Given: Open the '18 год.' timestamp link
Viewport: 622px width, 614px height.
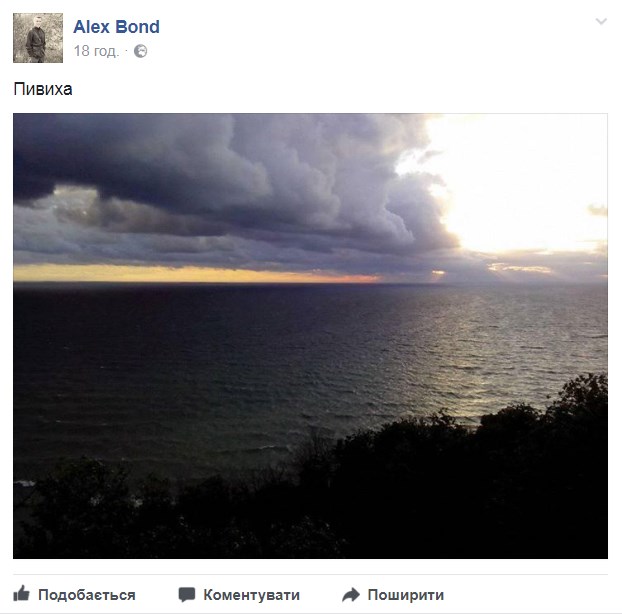Looking at the screenshot, I should click(x=96, y=51).
